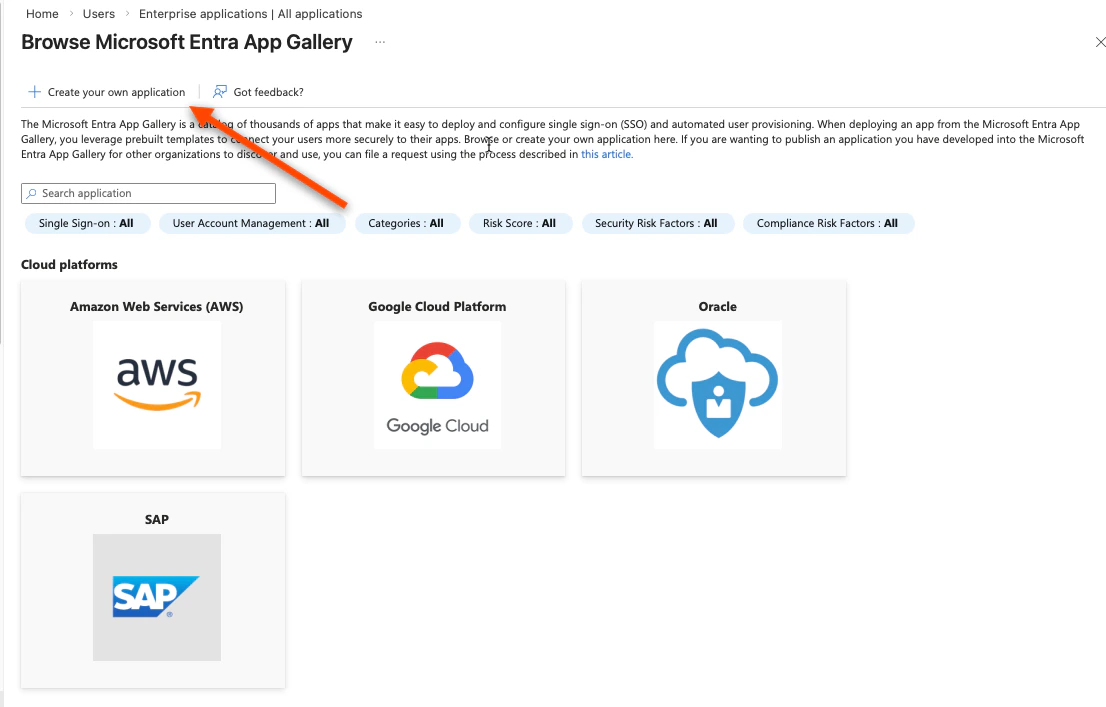Close the App Gallery pane with X
The image size is (1106, 707).
(1099, 42)
